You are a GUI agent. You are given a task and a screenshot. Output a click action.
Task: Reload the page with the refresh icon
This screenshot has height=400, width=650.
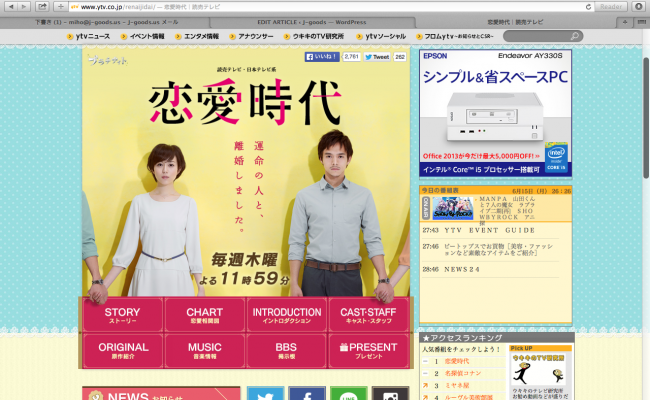[588, 7]
